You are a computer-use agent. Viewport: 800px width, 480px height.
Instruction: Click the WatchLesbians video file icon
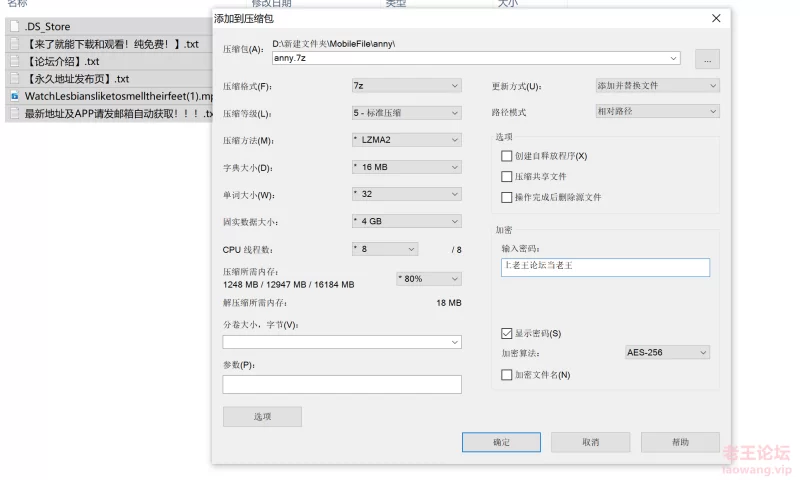coord(15,96)
